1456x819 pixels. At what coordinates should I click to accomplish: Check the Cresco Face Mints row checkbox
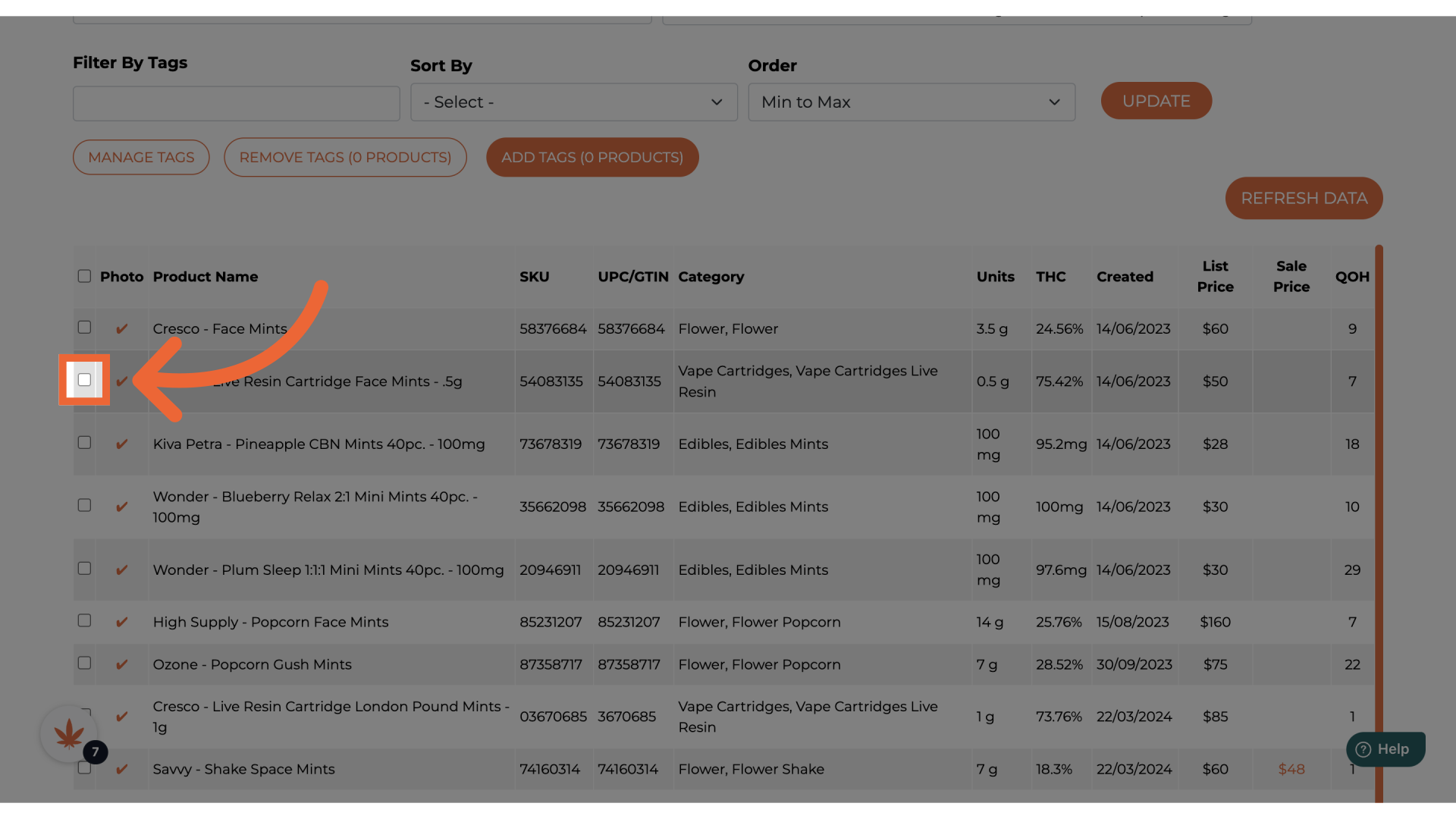84,327
